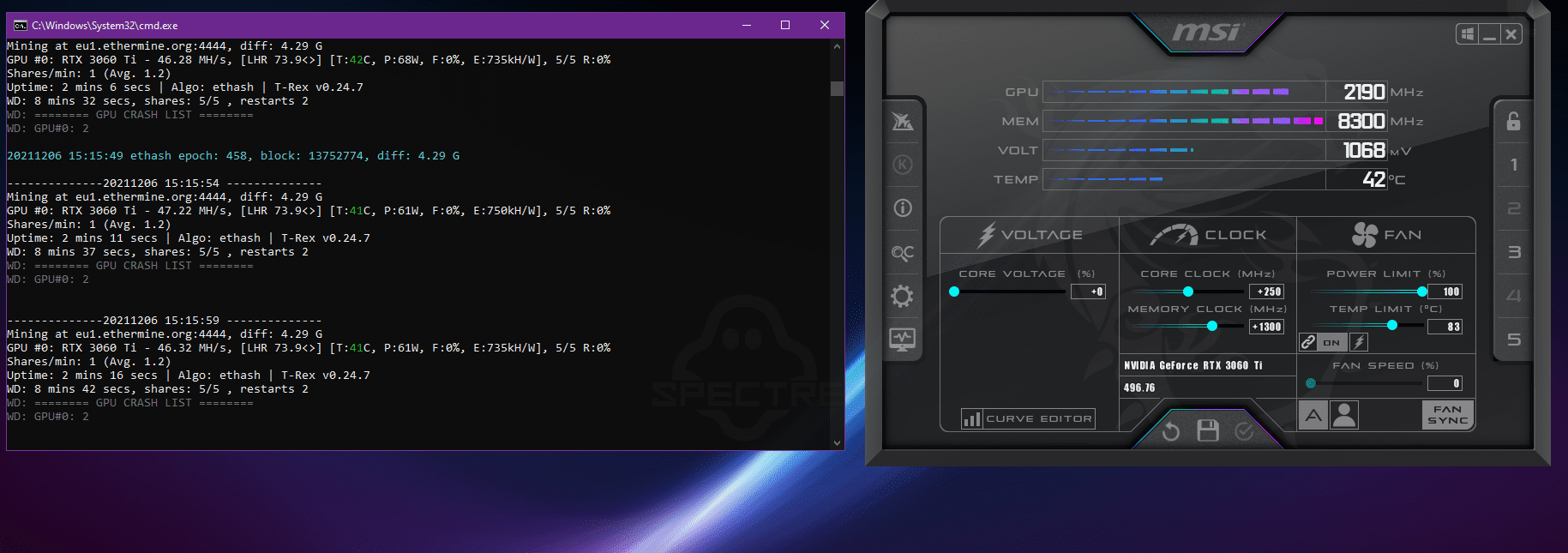
Task: Click the Windows logo startup icon in Afterburner
Action: coord(1468,34)
